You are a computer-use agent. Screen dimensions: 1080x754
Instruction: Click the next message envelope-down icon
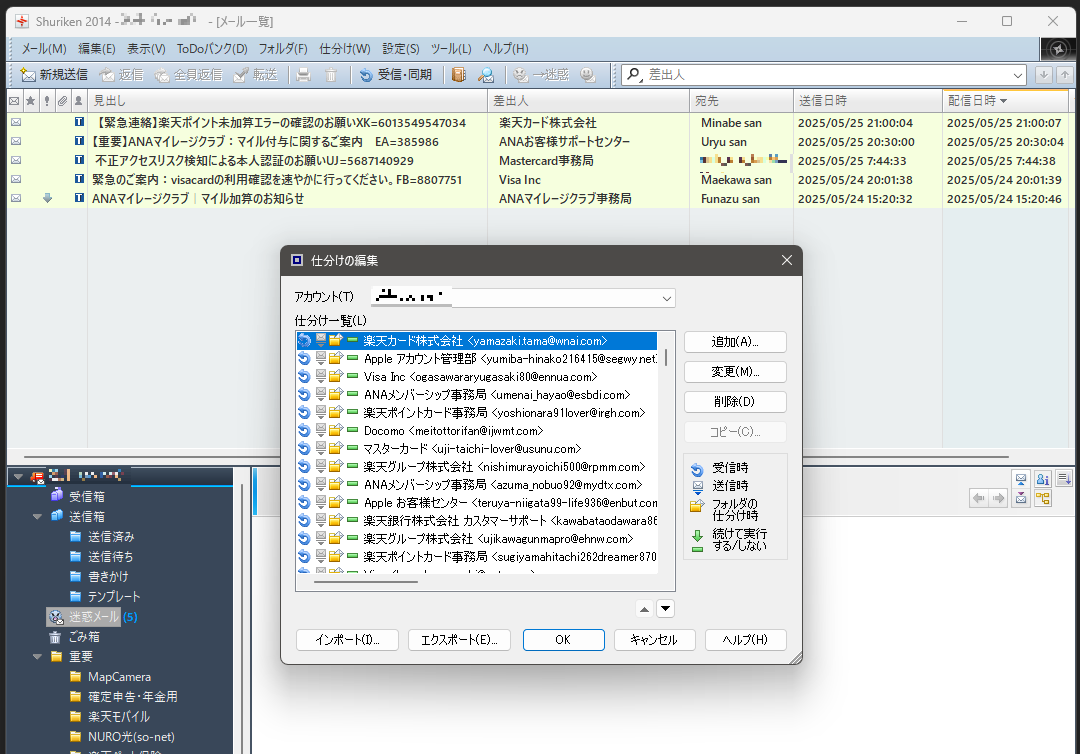(1021, 498)
